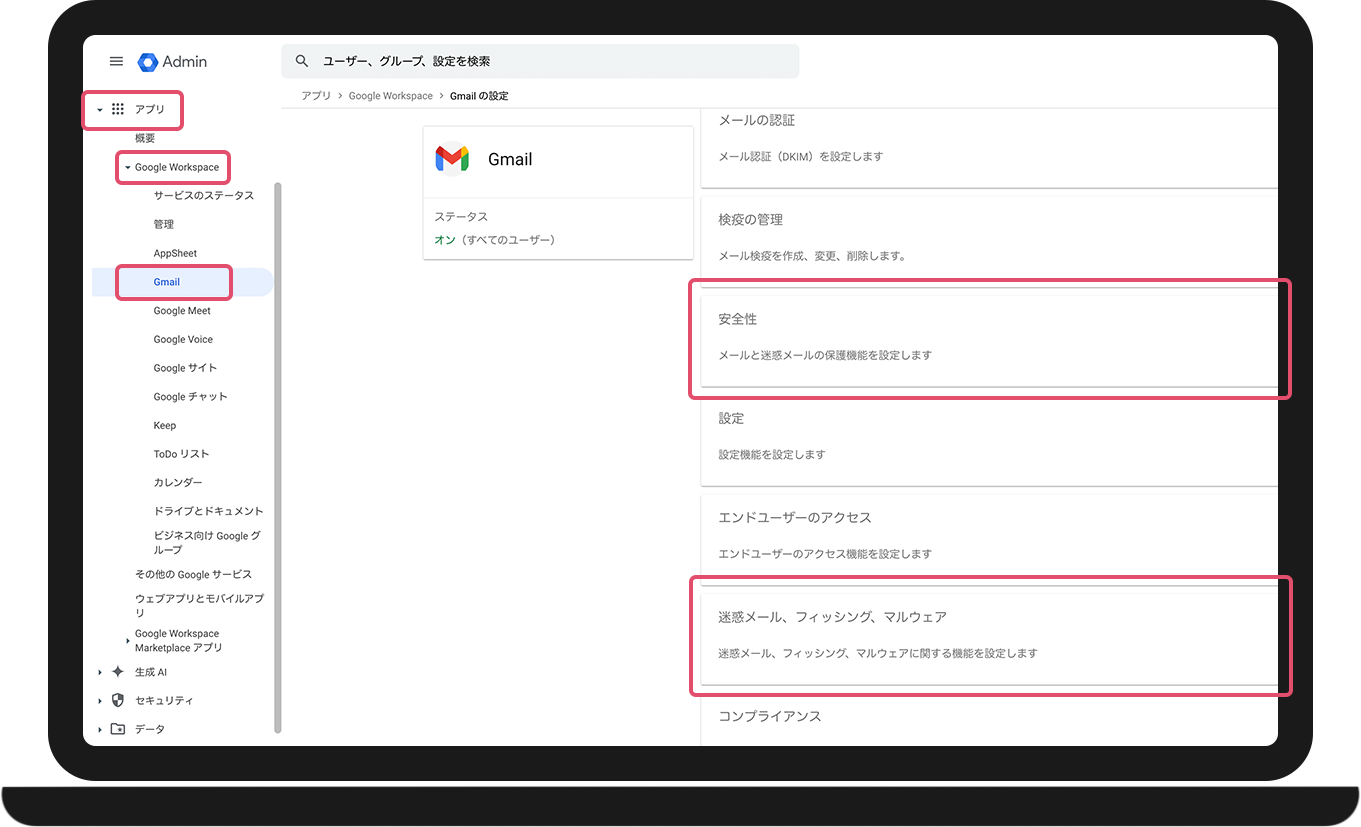Click 設定機能を設定します description

coord(772,454)
